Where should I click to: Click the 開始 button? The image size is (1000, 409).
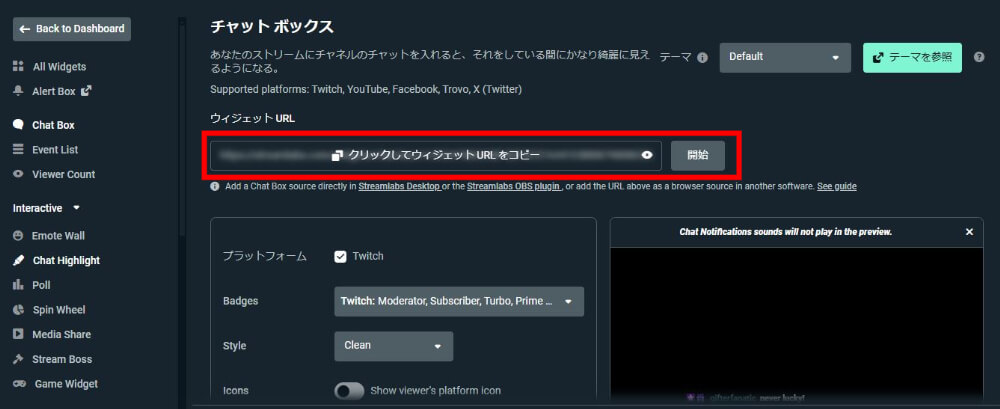698,156
